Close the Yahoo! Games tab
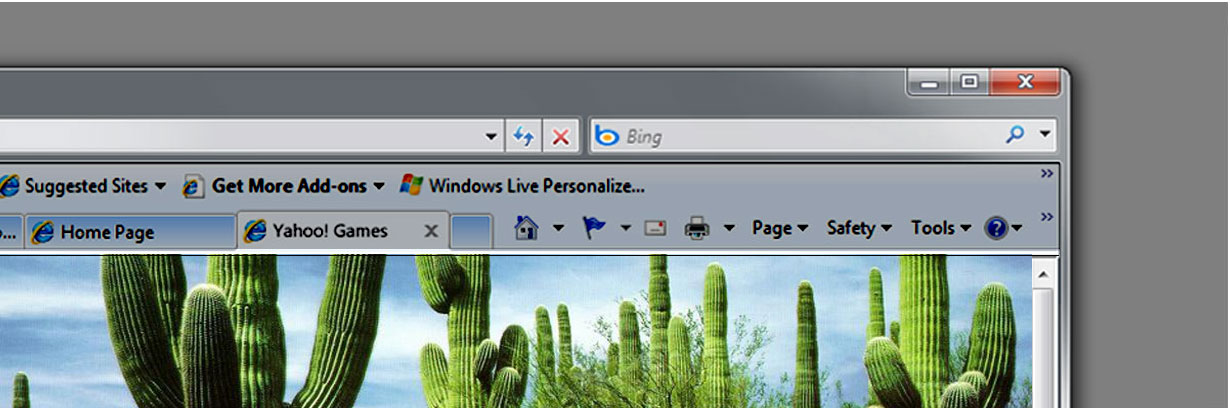This screenshot has width=1230, height=408. (x=431, y=231)
